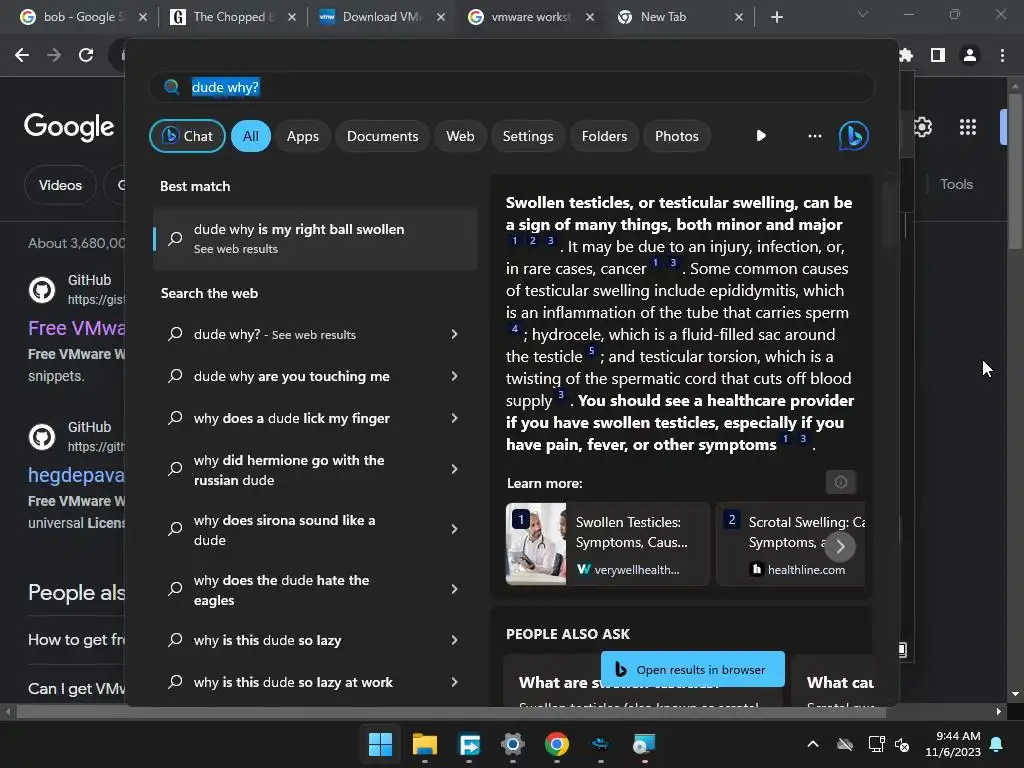Screen dimensions: 1024x768
Task: Click next arrow on Learn more cards
Action: click(840, 547)
